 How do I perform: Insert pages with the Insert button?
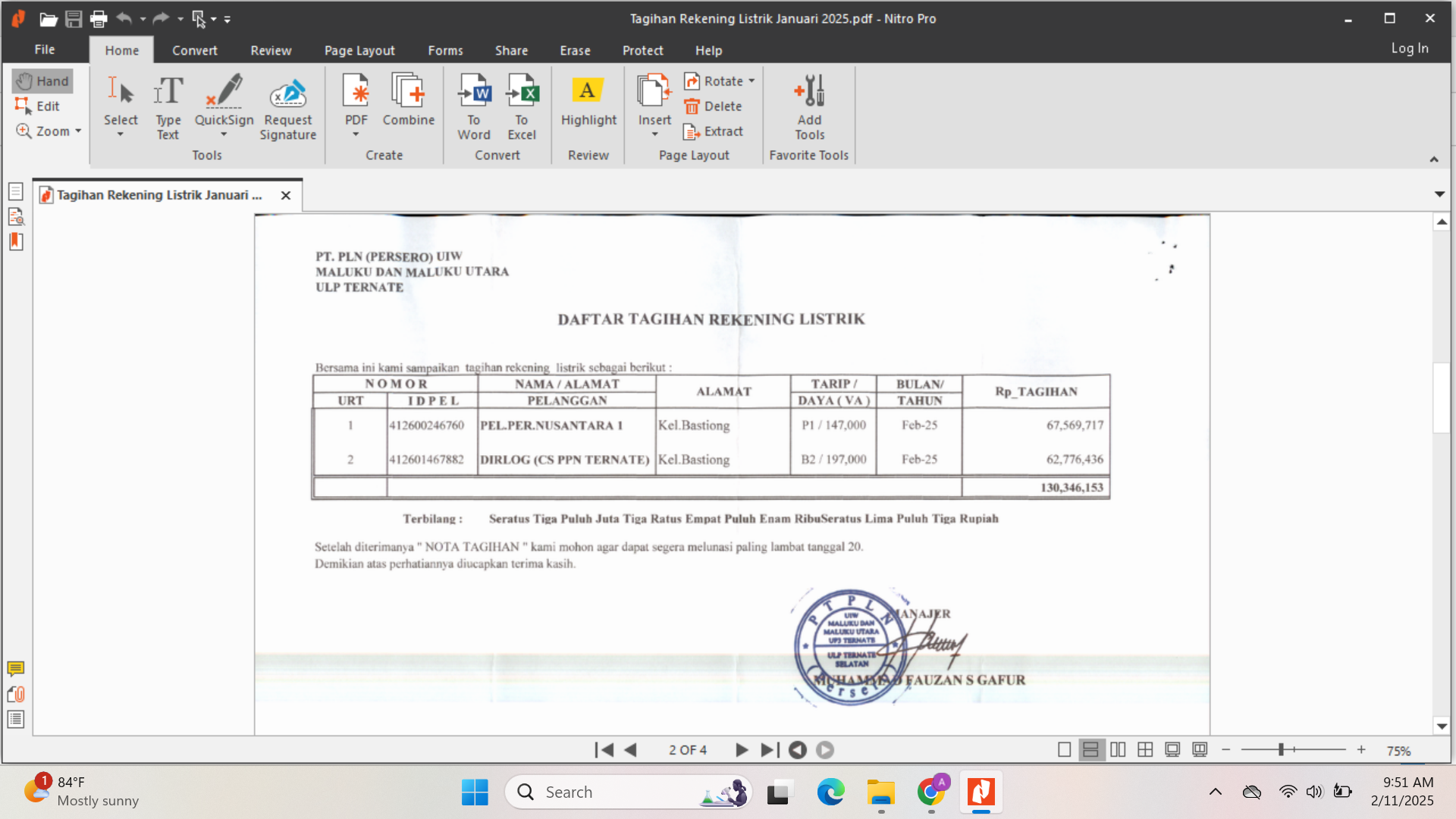(x=654, y=100)
